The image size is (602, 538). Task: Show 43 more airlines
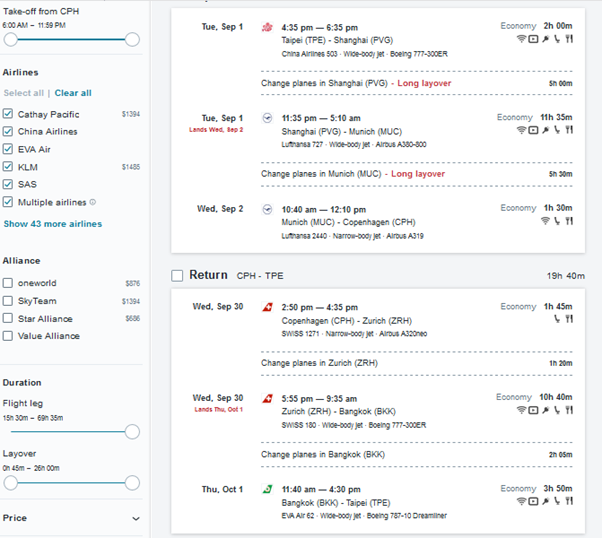[53, 224]
